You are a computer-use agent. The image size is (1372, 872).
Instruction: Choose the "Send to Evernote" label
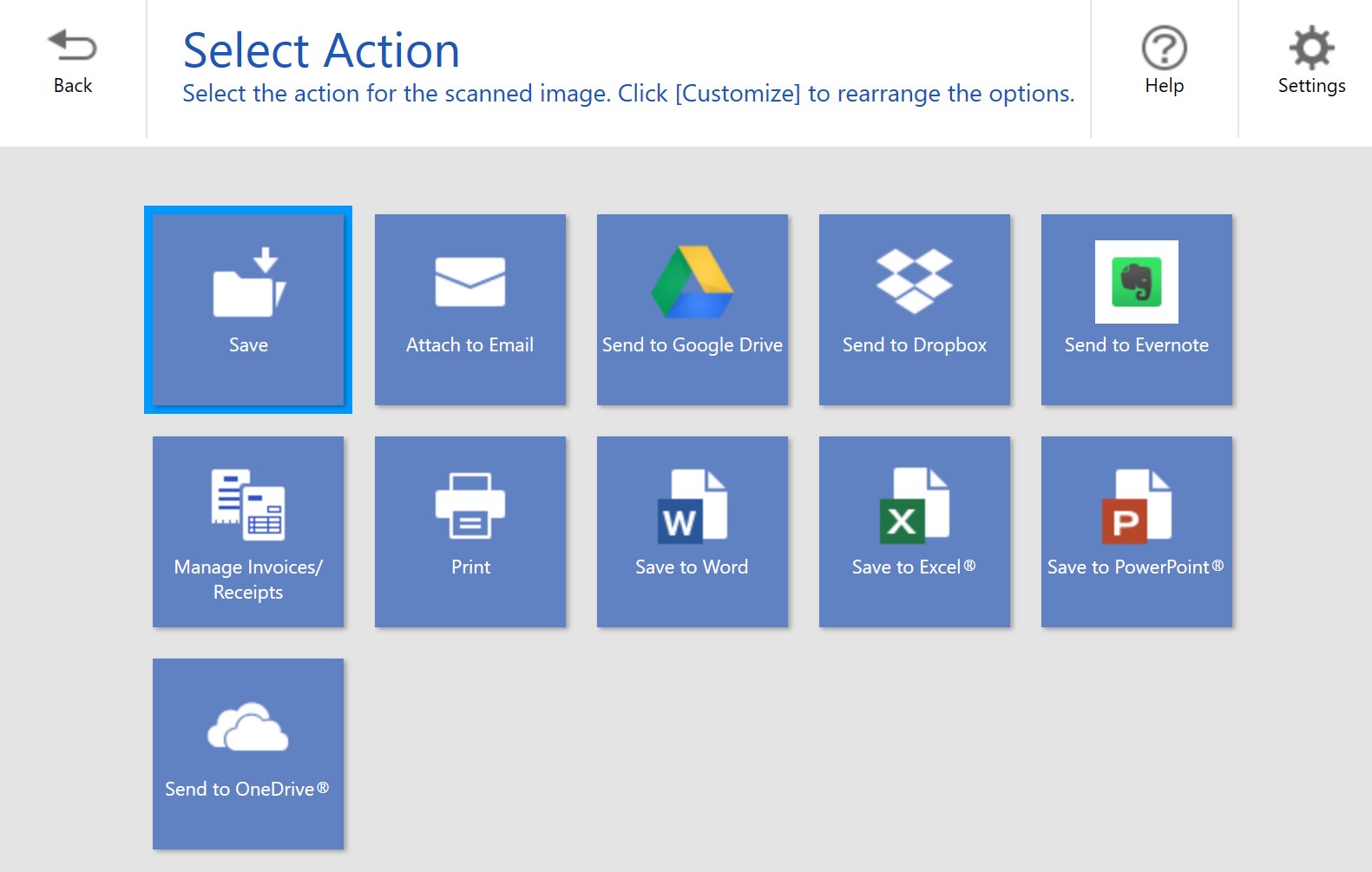1136,345
